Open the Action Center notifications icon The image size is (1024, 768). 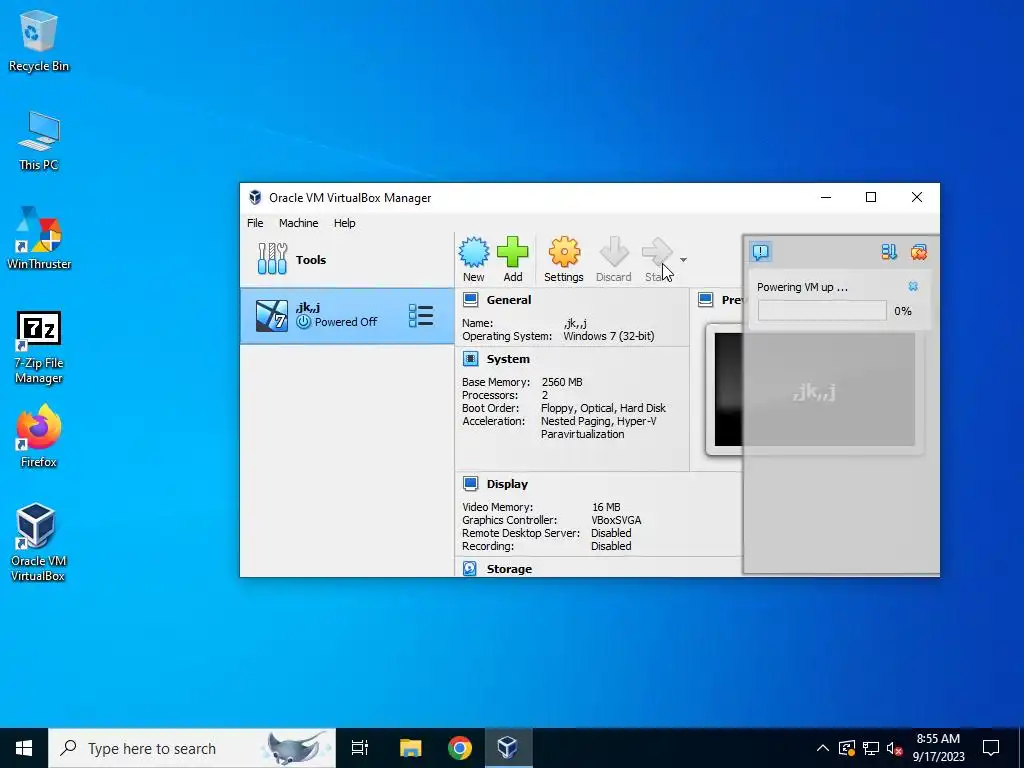[991, 748]
